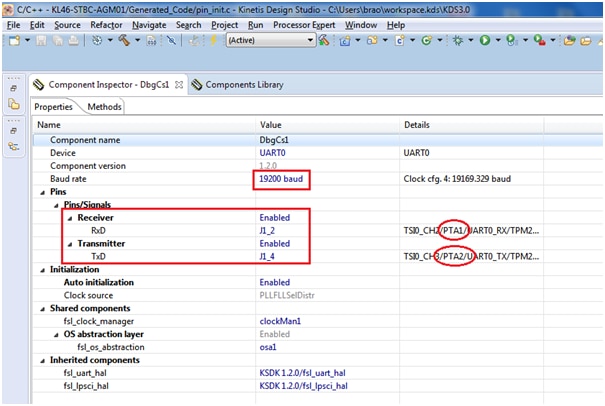Click the Restore view icon atop left sidebar
This screenshot has height=406, width=605.
[x=14, y=88]
